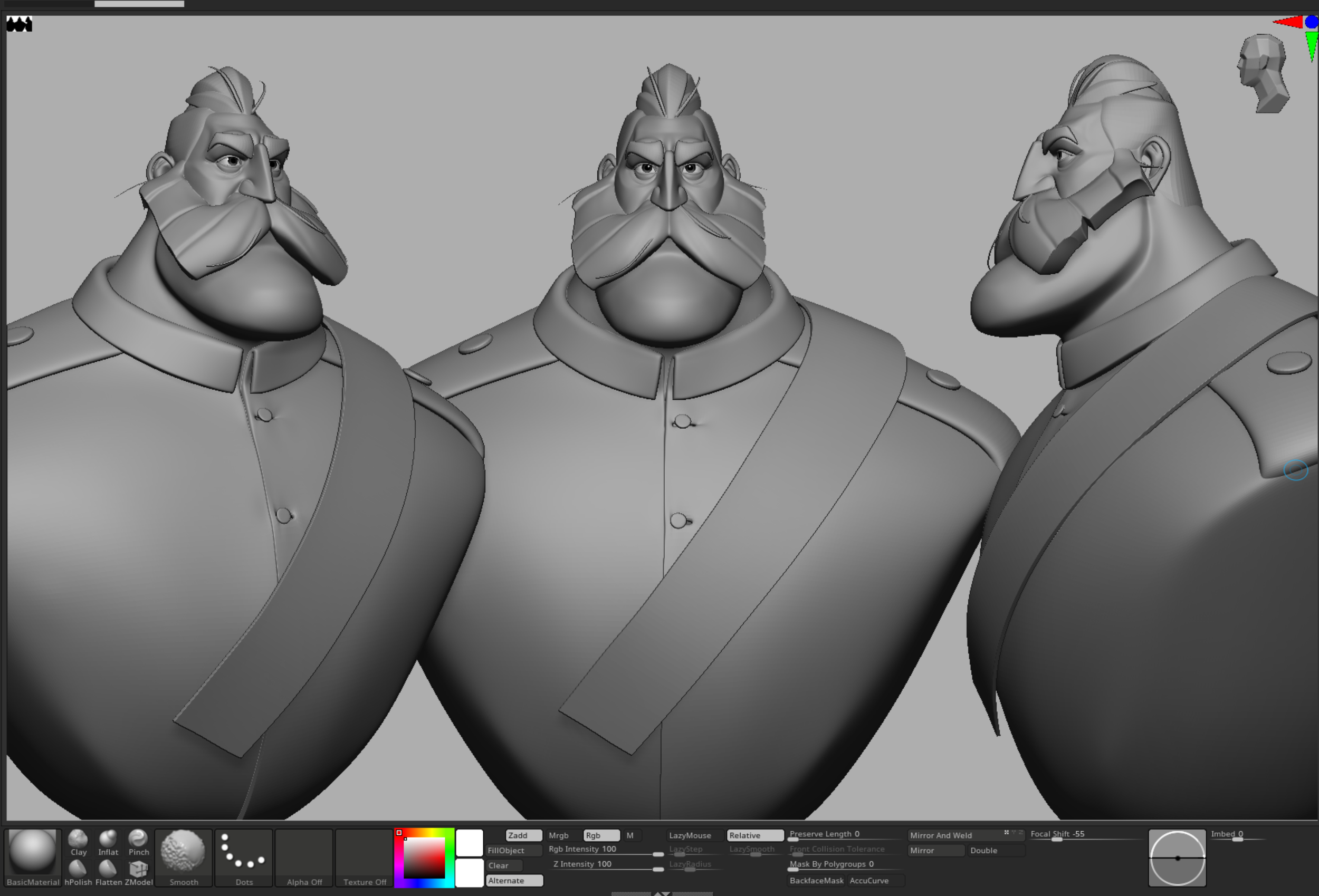Toggle X axis in Mirror And Weld
The width and height of the screenshot is (1319, 896).
pyautogui.click(x=1006, y=832)
